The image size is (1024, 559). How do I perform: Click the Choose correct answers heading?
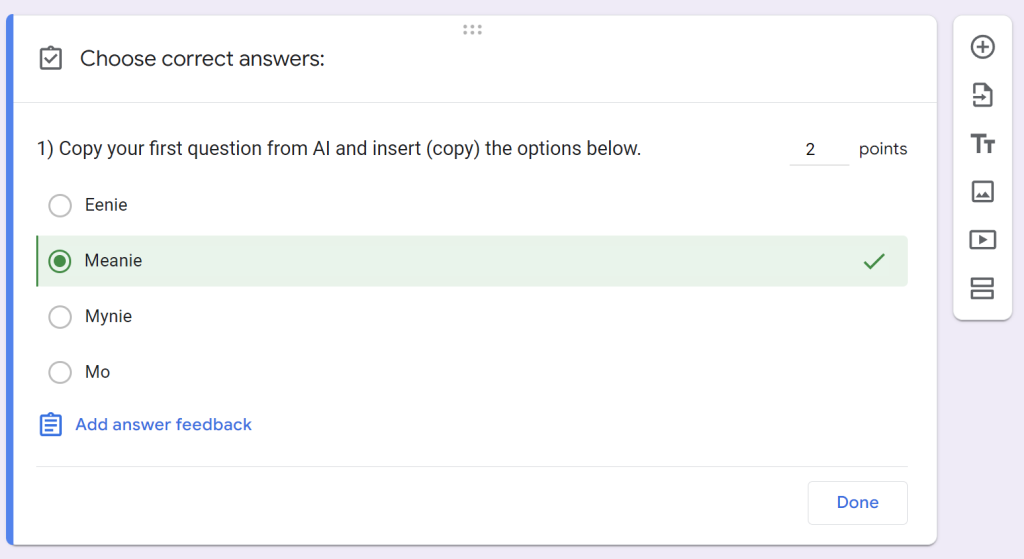(202, 59)
